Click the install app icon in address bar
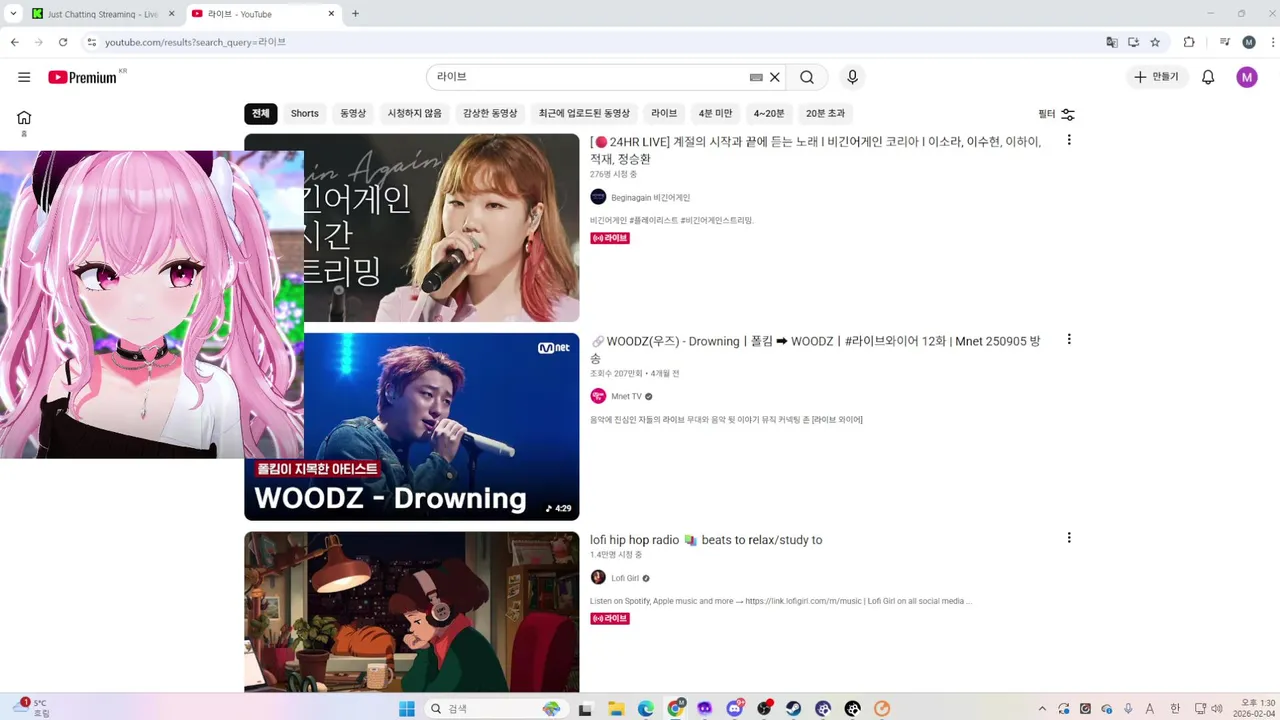The image size is (1280, 720). (x=1134, y=42)
